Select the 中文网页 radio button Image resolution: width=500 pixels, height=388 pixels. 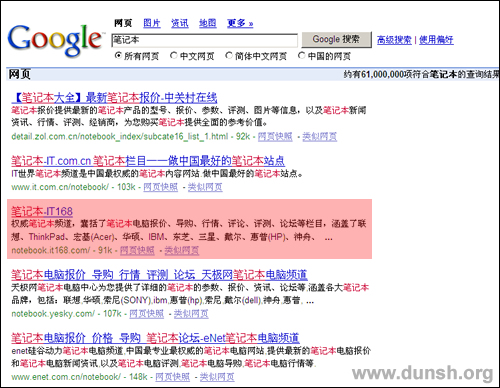tap(173, 55)
